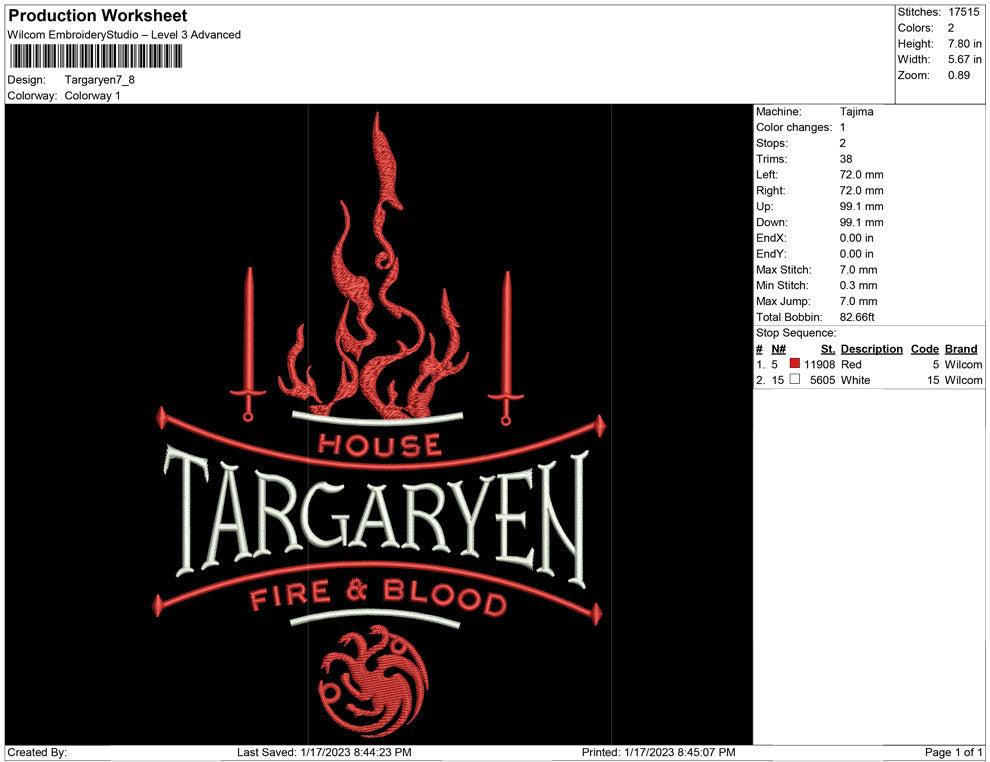Image resolution: width=990 pixels, height=762 pixels.
Task: Click the embroidery design preview image
Action: tap(379, 424)
